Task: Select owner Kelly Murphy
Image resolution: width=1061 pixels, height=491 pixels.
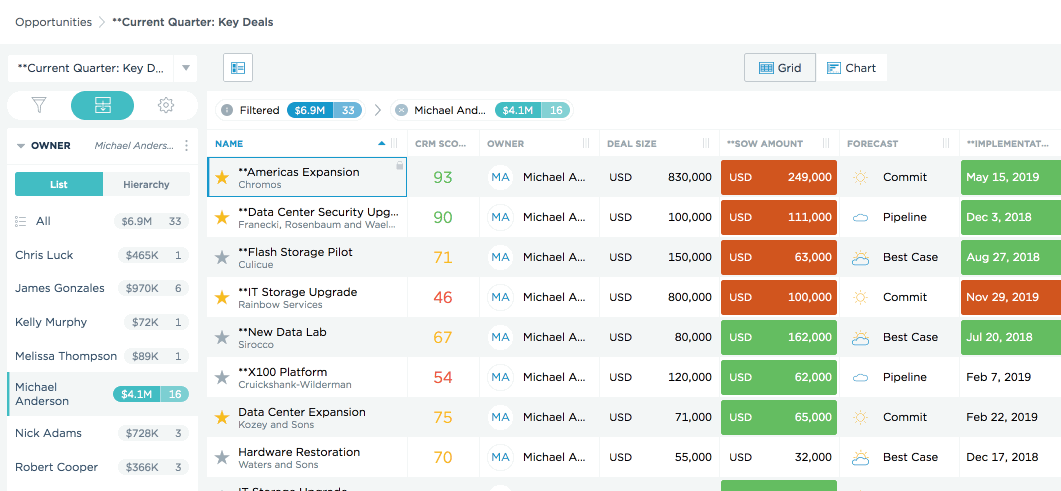Action: pyautogui.click(x=102, y=322)
